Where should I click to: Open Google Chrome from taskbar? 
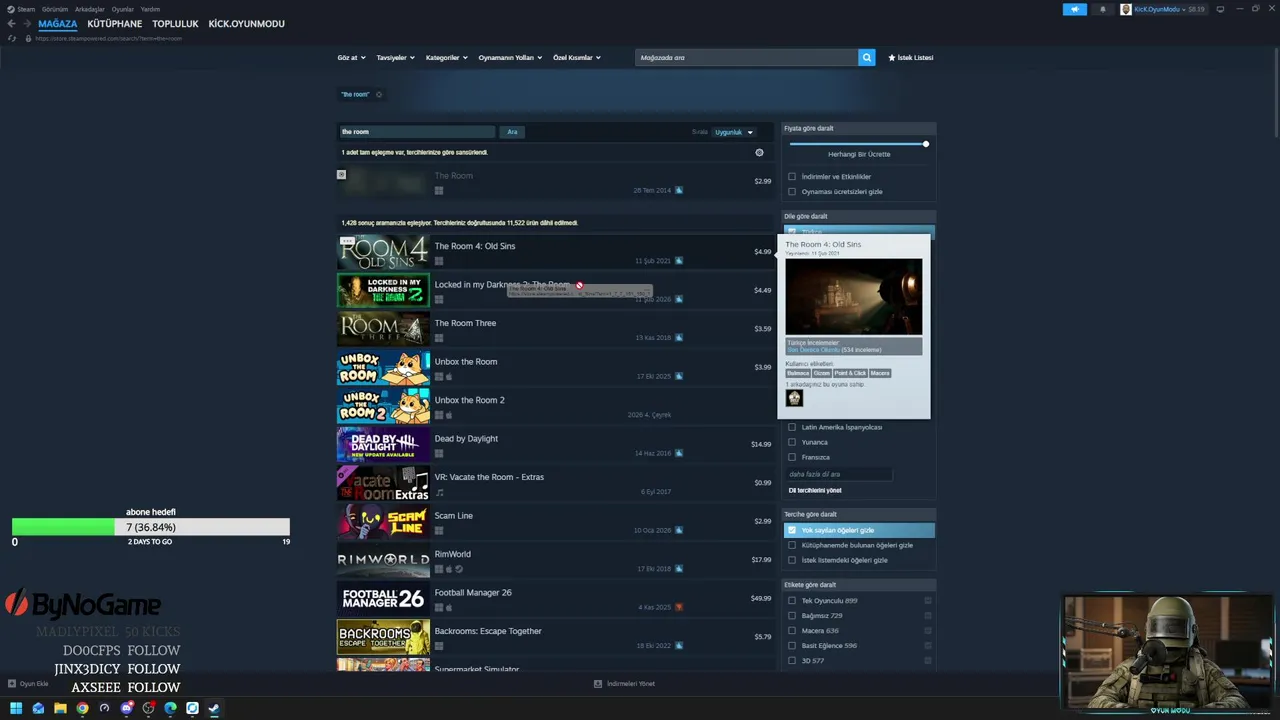point(82,708)
